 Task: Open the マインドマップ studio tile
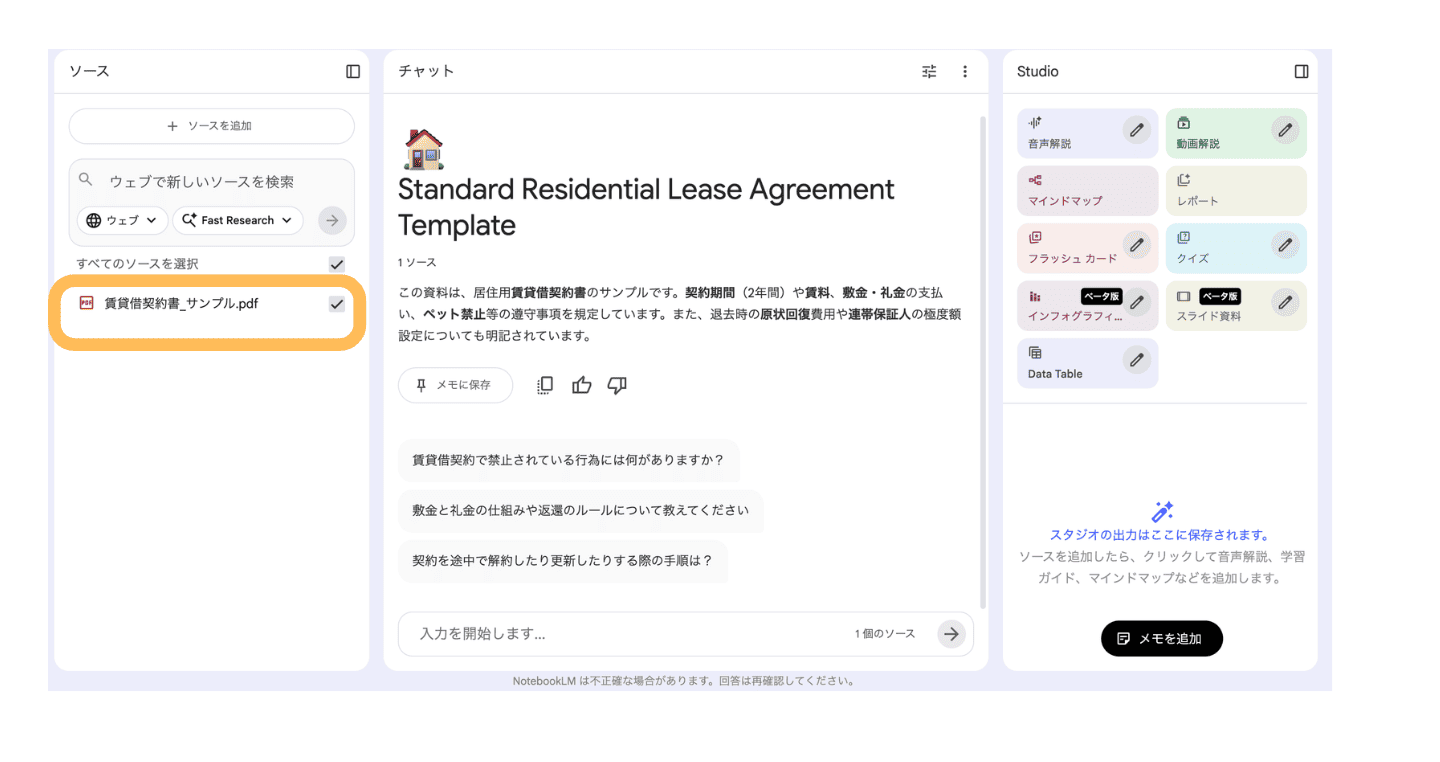point(1087,191)
